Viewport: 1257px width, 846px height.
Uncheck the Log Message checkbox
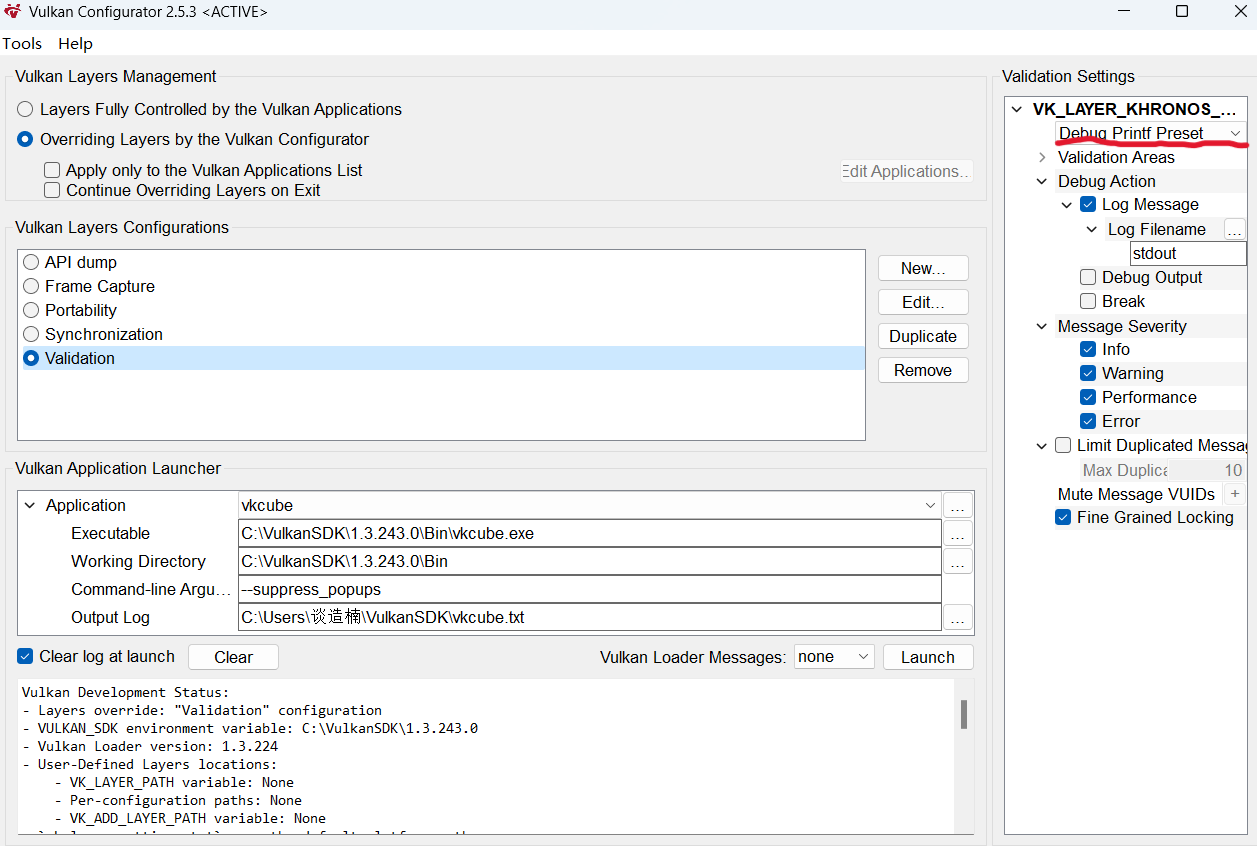(1088, 204)
